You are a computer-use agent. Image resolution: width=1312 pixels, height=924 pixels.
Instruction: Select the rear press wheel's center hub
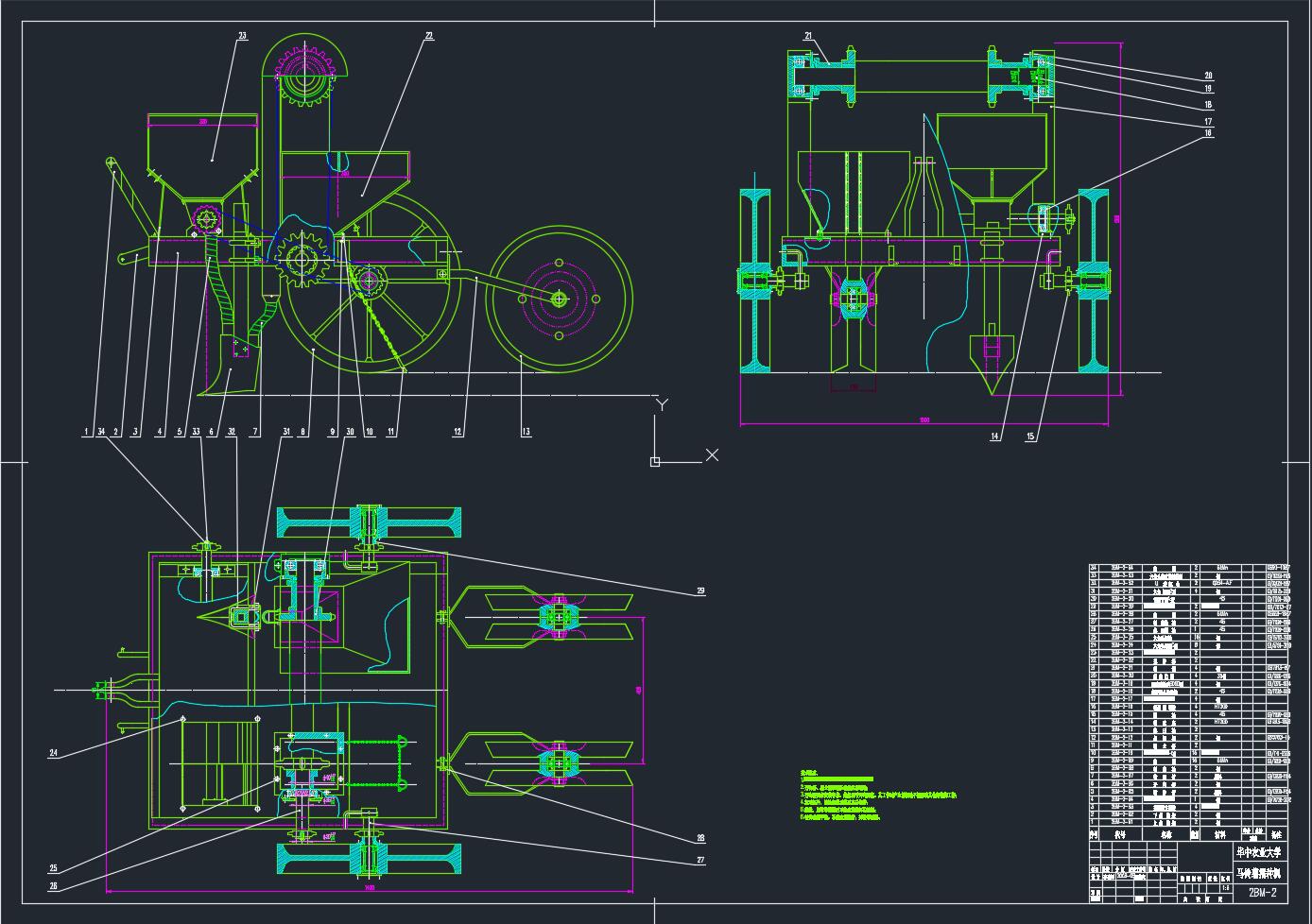pyautogui.click(x=559, y=299)
